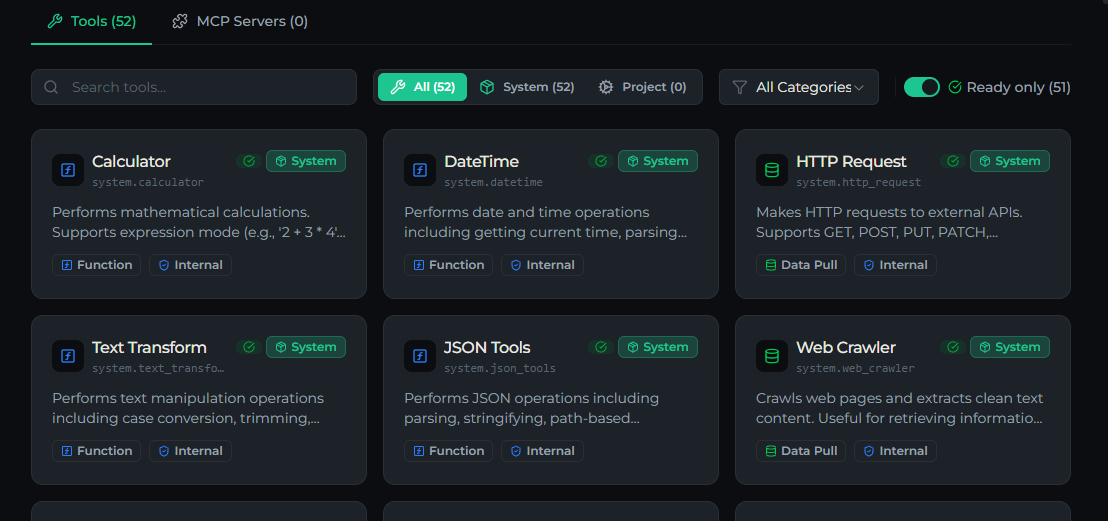This screenshot has width=1108, height=521.
Task: Click the system.web_crawler identifier text
Action: point(855,368)
